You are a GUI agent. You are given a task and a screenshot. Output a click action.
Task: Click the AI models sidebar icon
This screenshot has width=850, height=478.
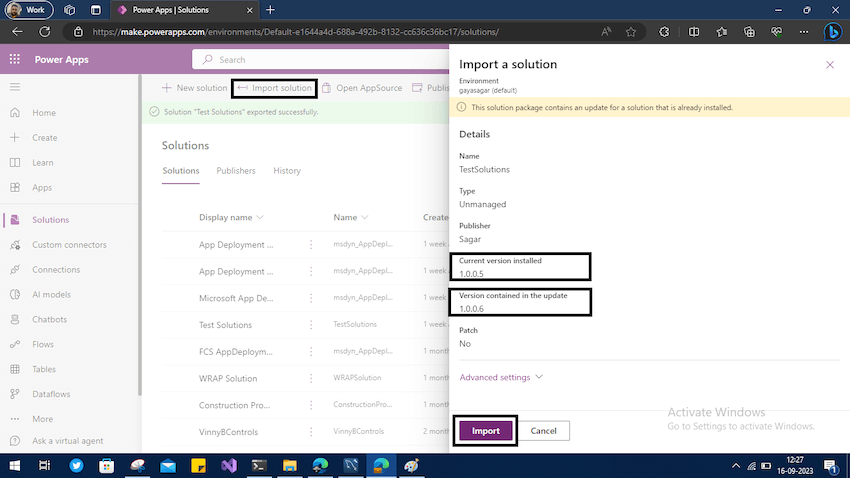coord(15,294)
